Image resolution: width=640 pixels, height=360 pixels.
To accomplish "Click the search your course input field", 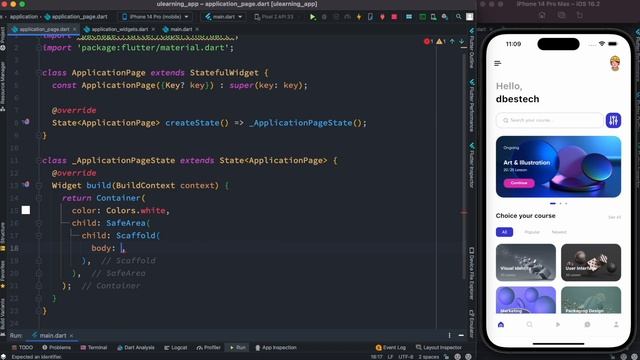I will point(549,120).
